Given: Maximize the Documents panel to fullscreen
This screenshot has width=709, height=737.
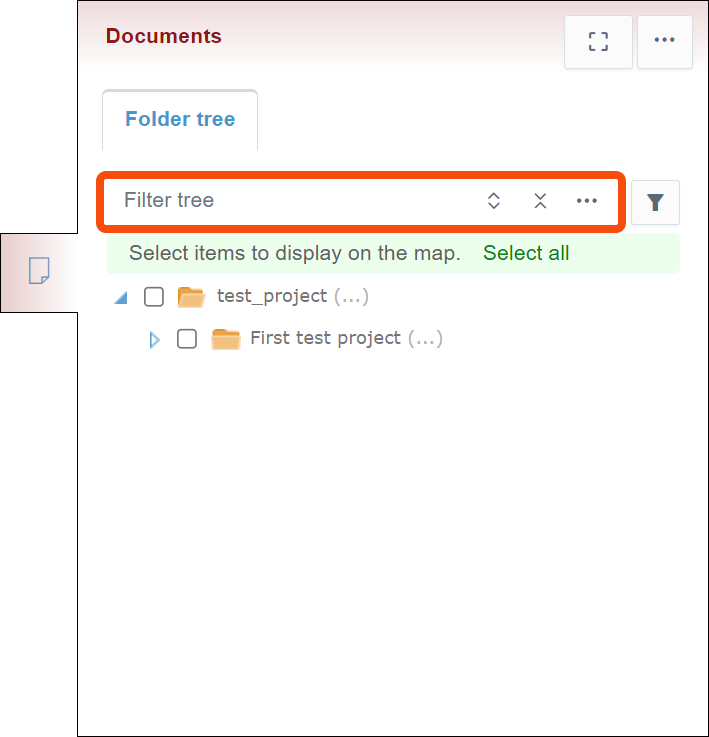Looking at the screenshot, I should 598,42.
